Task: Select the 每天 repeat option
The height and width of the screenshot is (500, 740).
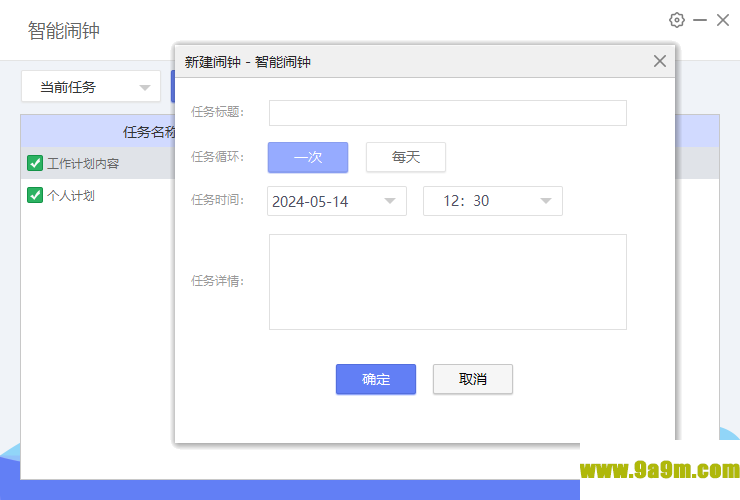Action: (x=406, y=157)
